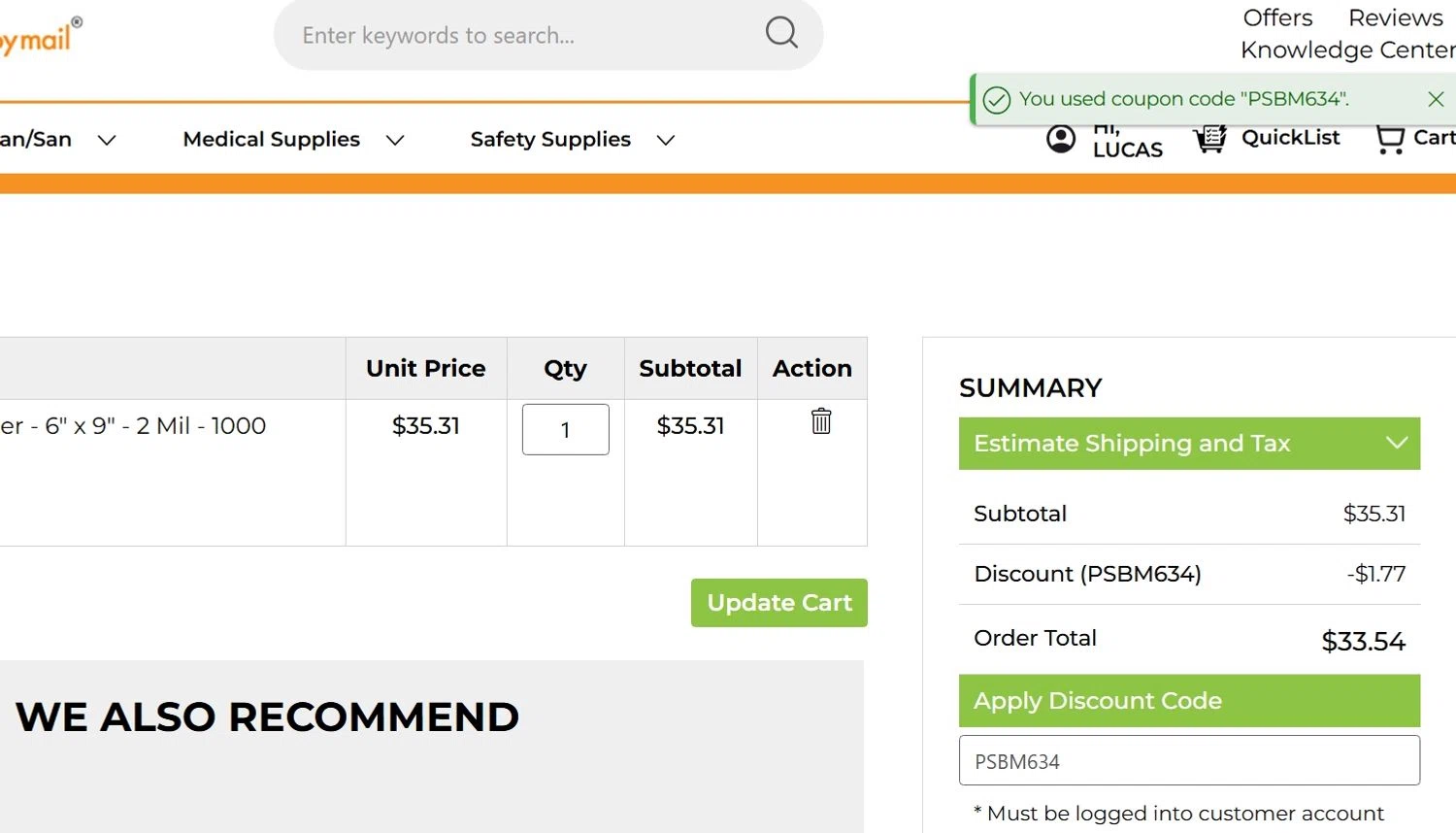Click the quantity field
The image size is (1456, 833).
click(x=565, y=430)
